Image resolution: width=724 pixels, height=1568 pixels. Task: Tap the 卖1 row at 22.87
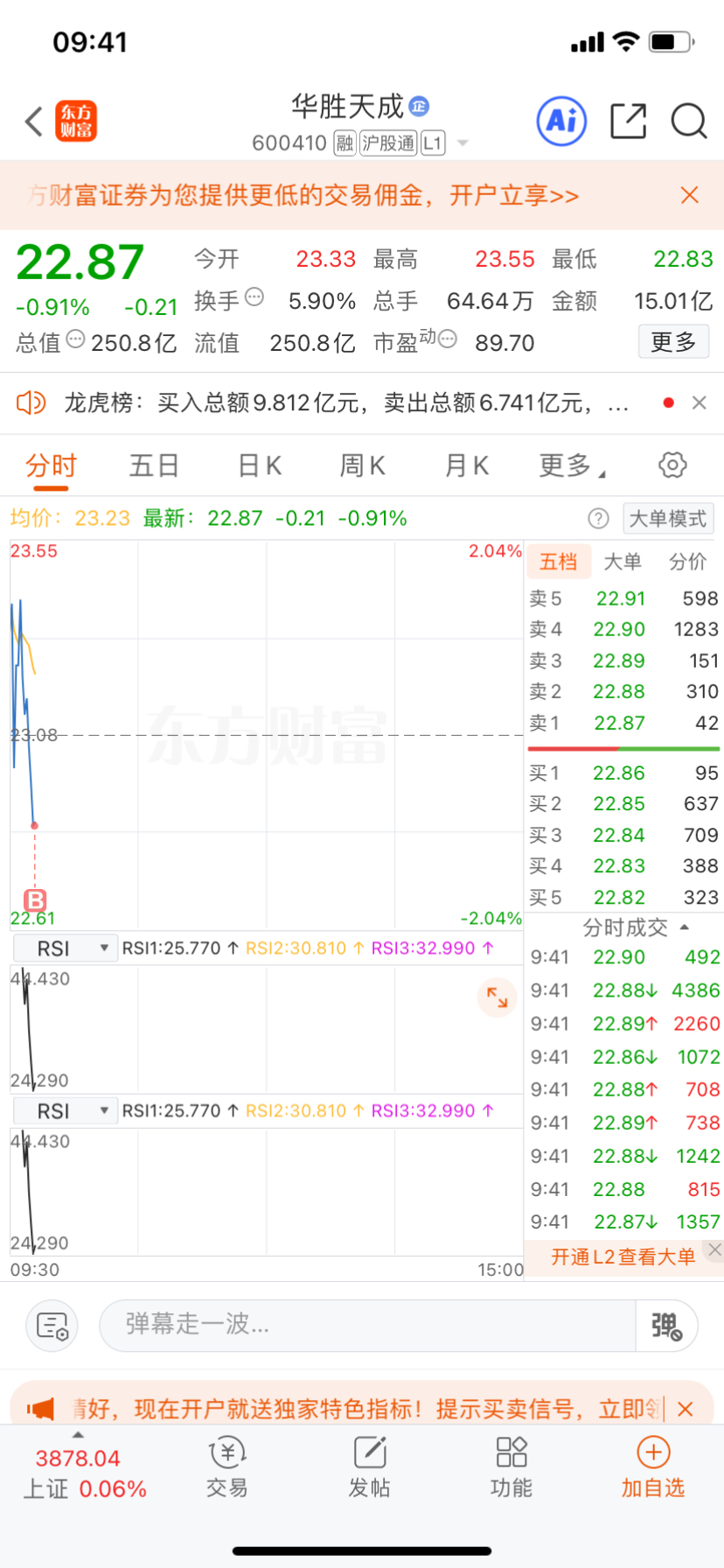(x=623, y=723)
